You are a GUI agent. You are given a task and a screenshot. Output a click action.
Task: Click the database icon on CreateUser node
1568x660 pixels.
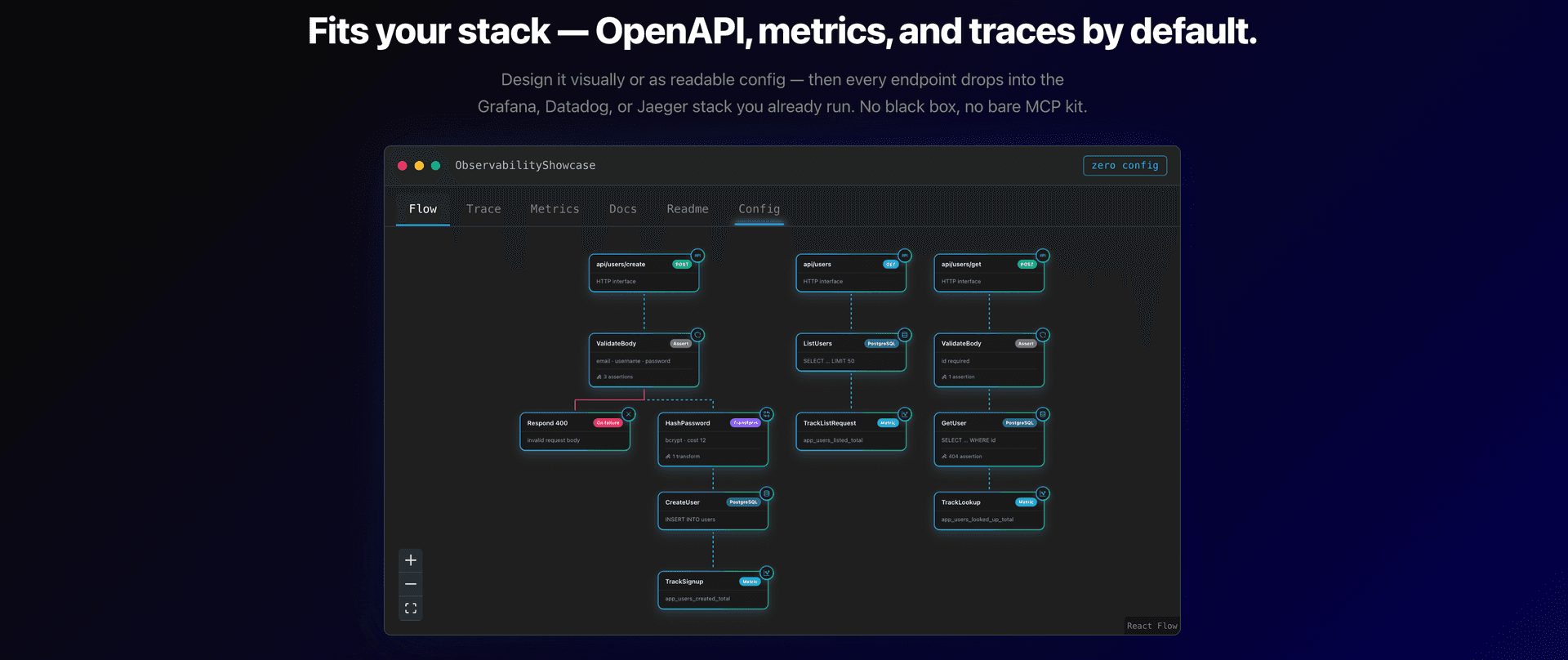click(767, 493)
